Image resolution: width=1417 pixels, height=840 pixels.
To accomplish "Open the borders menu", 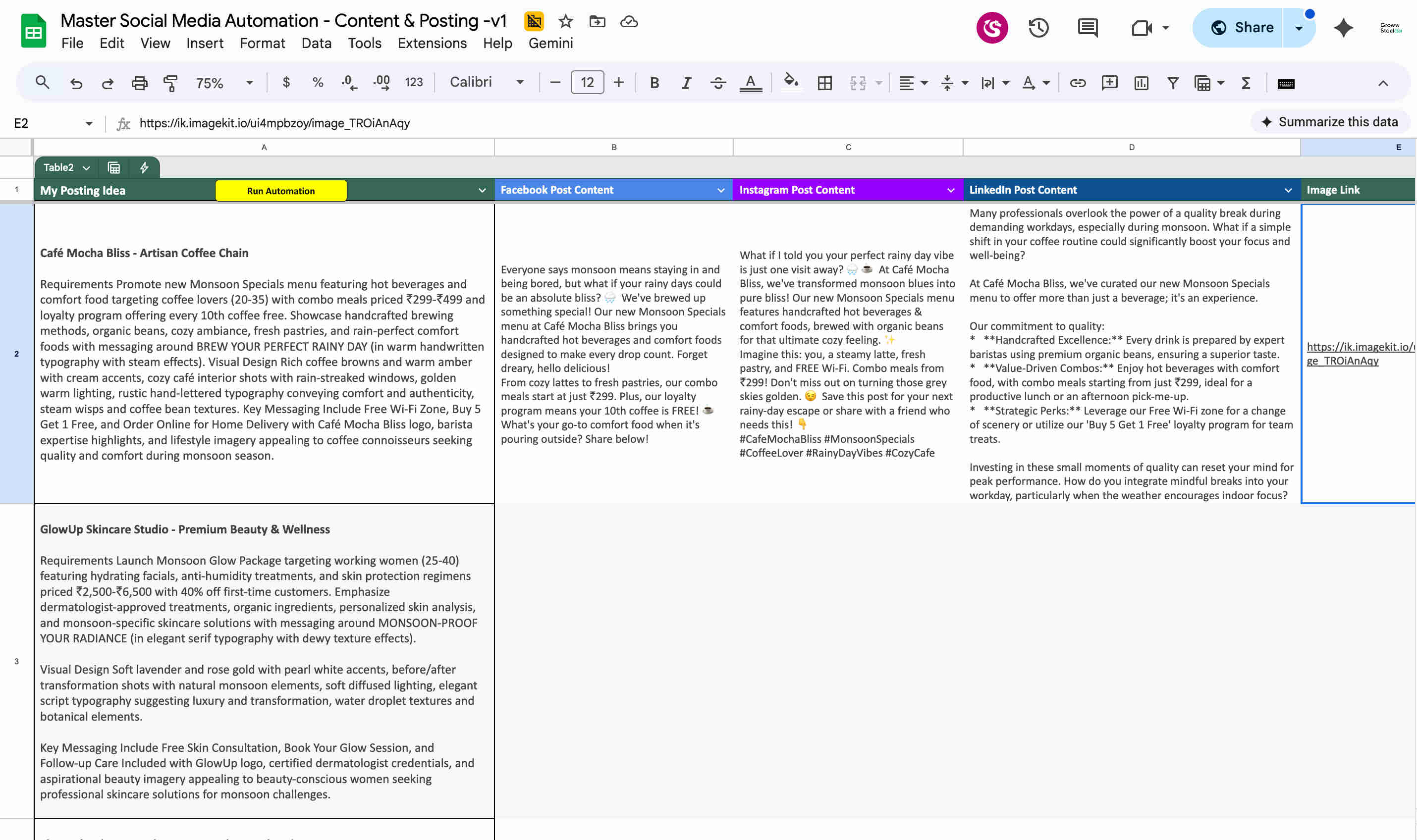I will (x=825, y=83).
